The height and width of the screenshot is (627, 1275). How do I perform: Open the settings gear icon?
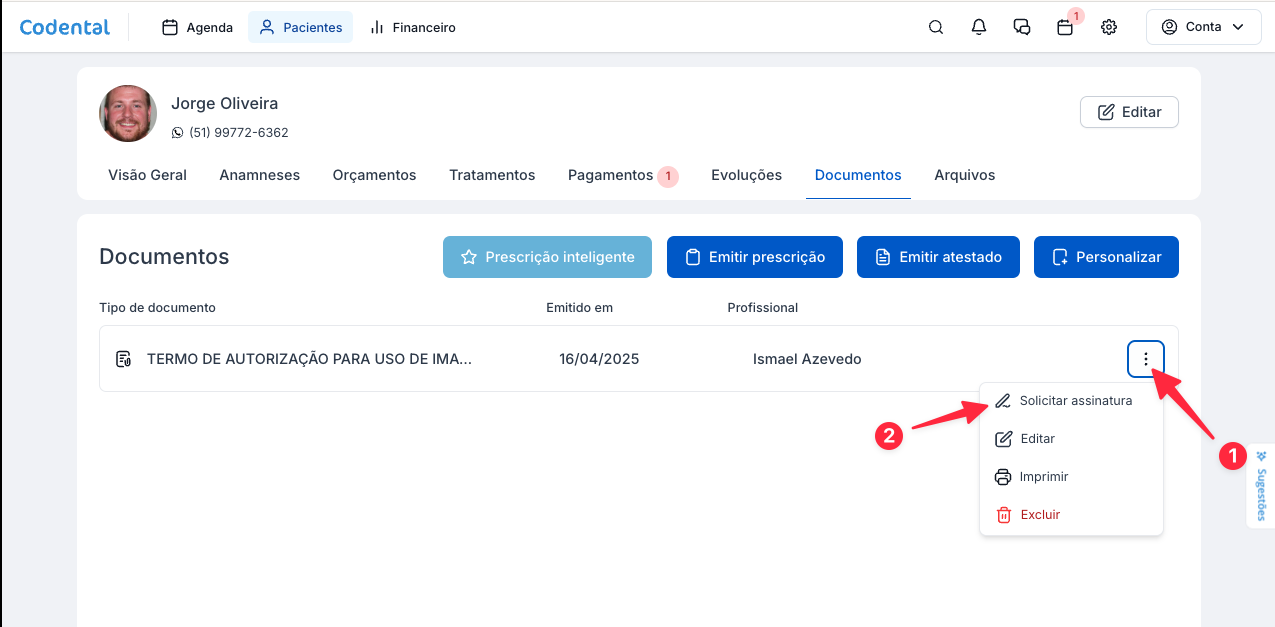coord(1108,28)
